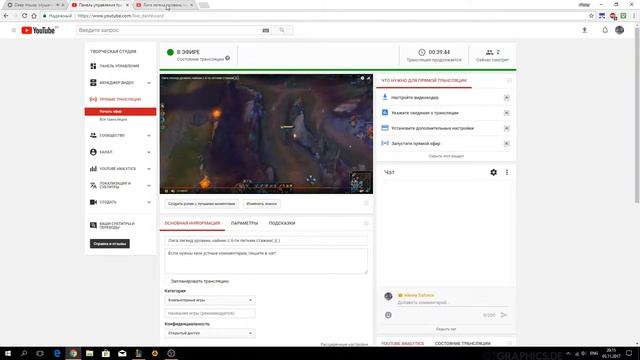Expand the Канал sidebar section
640x360 pixels.
pos(149,152)
